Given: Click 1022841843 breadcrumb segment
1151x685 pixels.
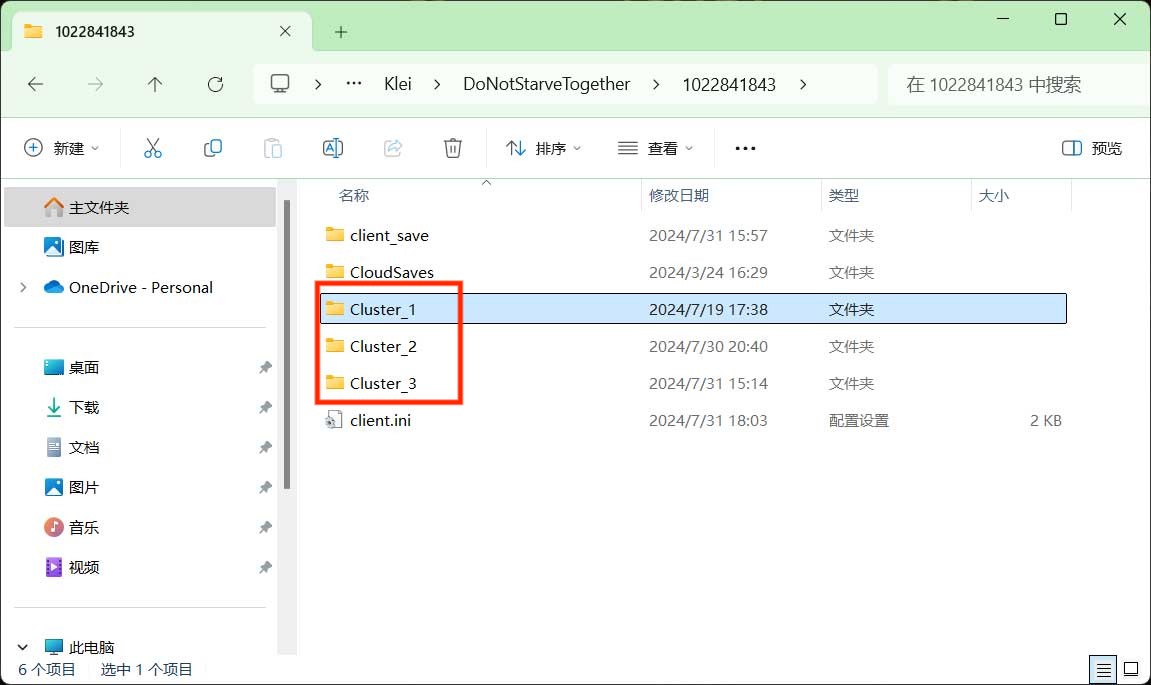Looking at the screenshot, I should tap(729, 84).
